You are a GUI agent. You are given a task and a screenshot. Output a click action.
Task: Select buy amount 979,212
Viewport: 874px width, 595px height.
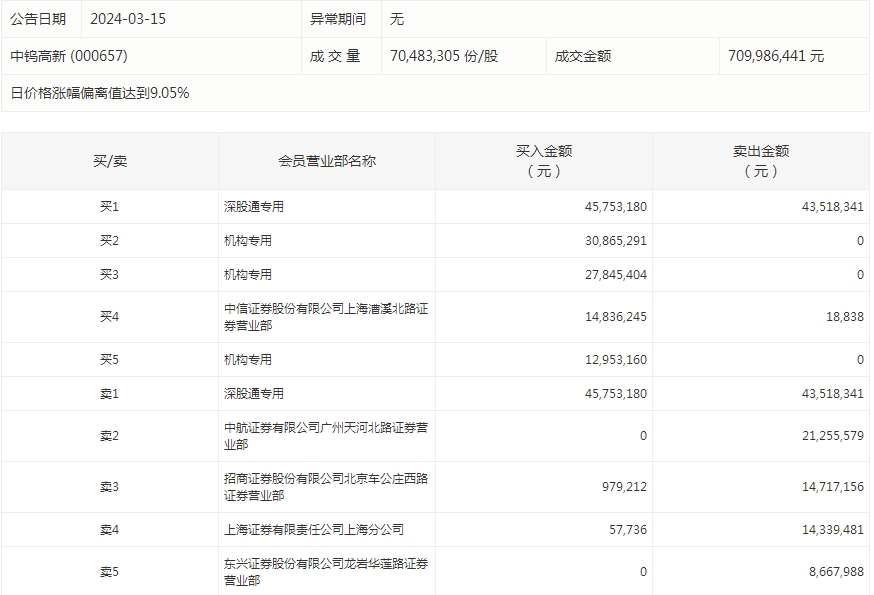tap(624, 487)
